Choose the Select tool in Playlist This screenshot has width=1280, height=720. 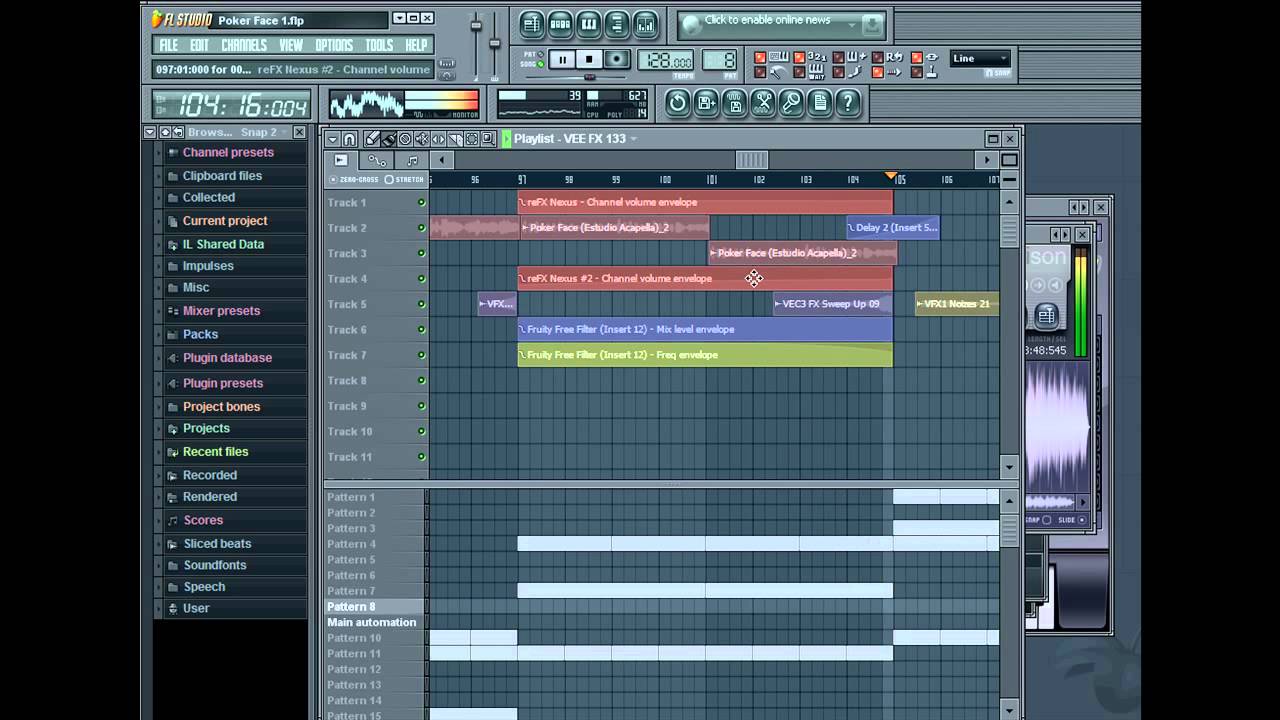(x=472, y=138)
